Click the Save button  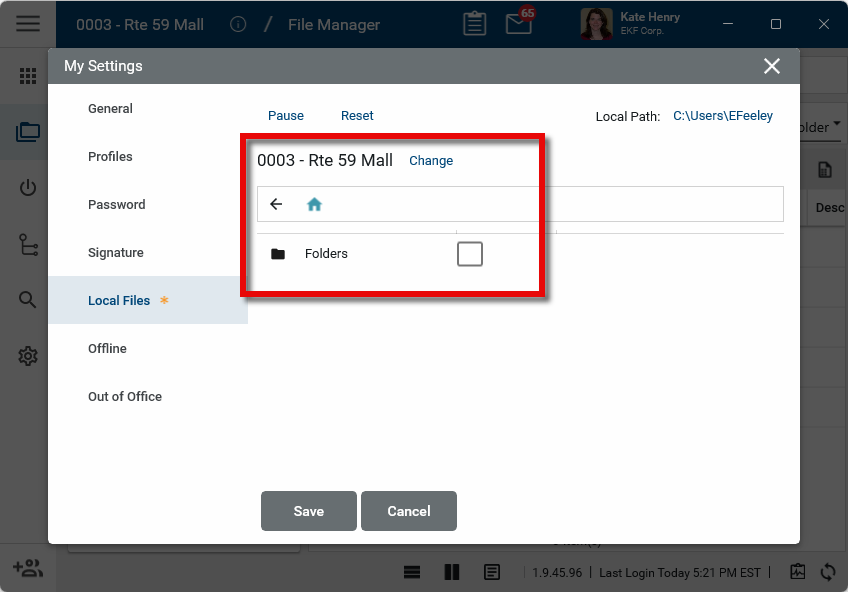tap(308, 511)
